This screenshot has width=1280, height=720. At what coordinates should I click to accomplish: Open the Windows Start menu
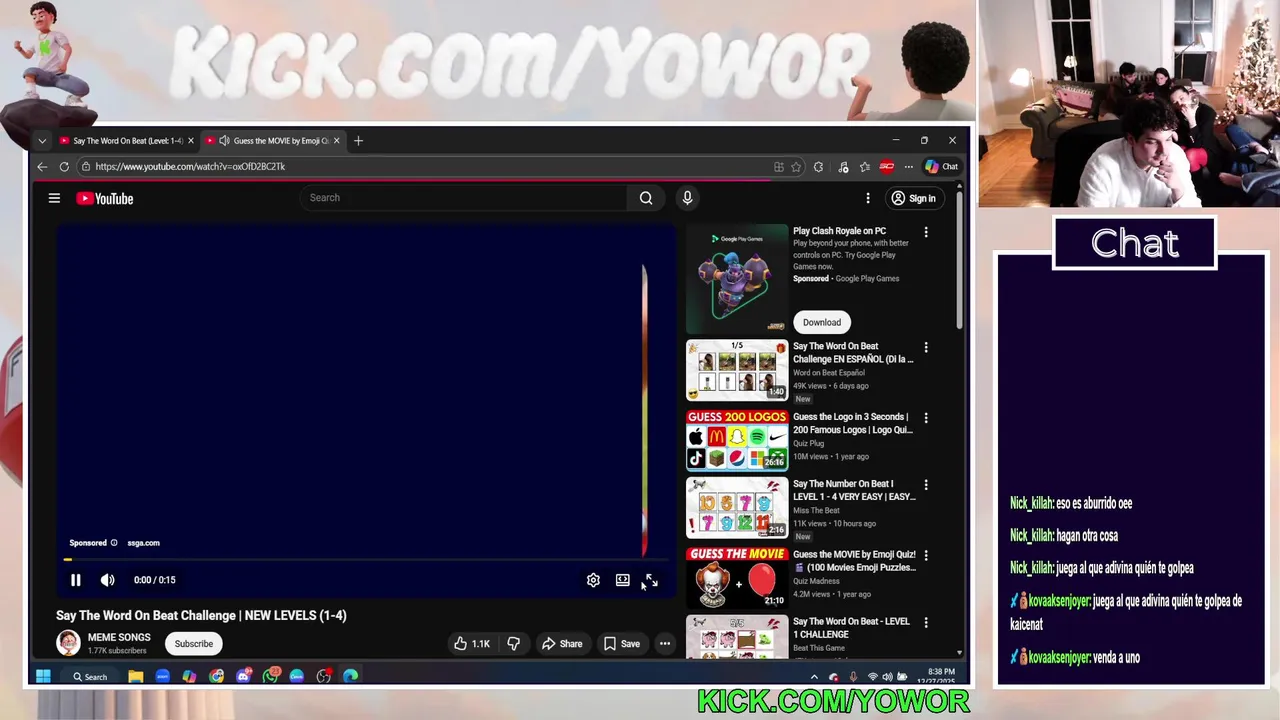click(43, 677)
